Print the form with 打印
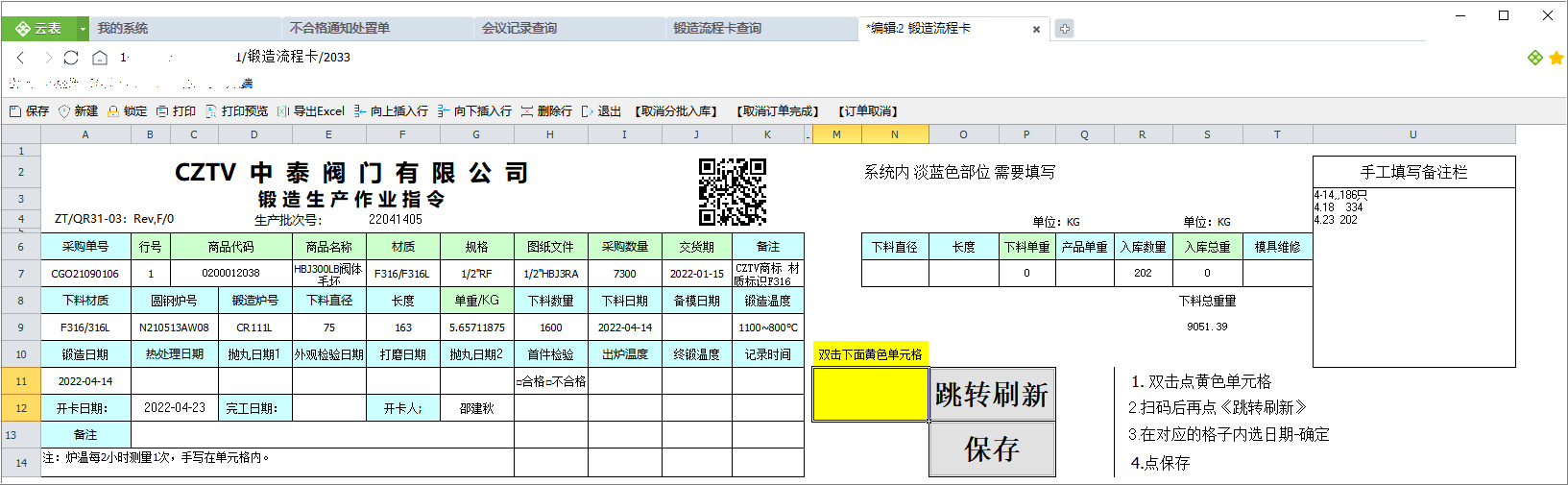 [x=176, y=111]
